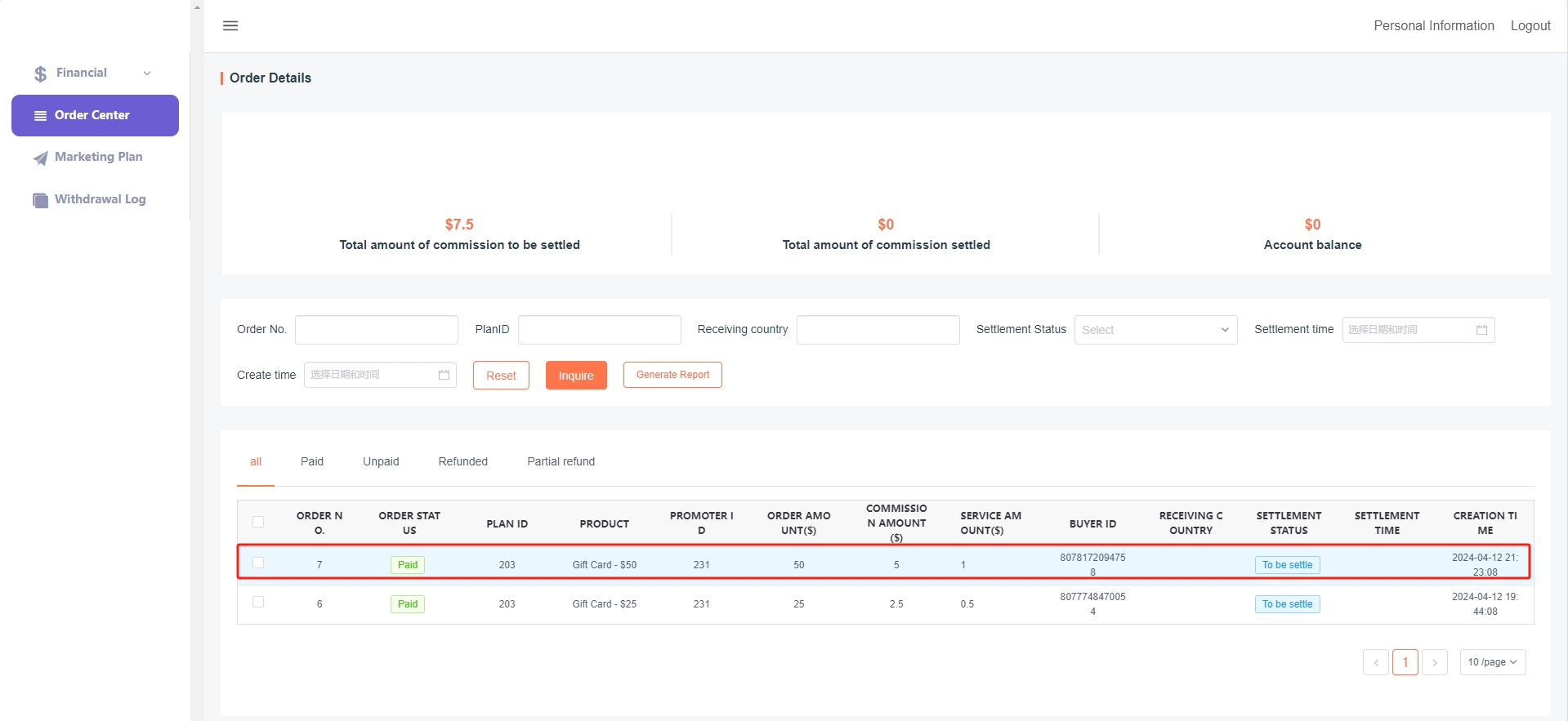Switch to the Refunded tab
Viewport: 1568px width, 721px height.
coord(462,461)
